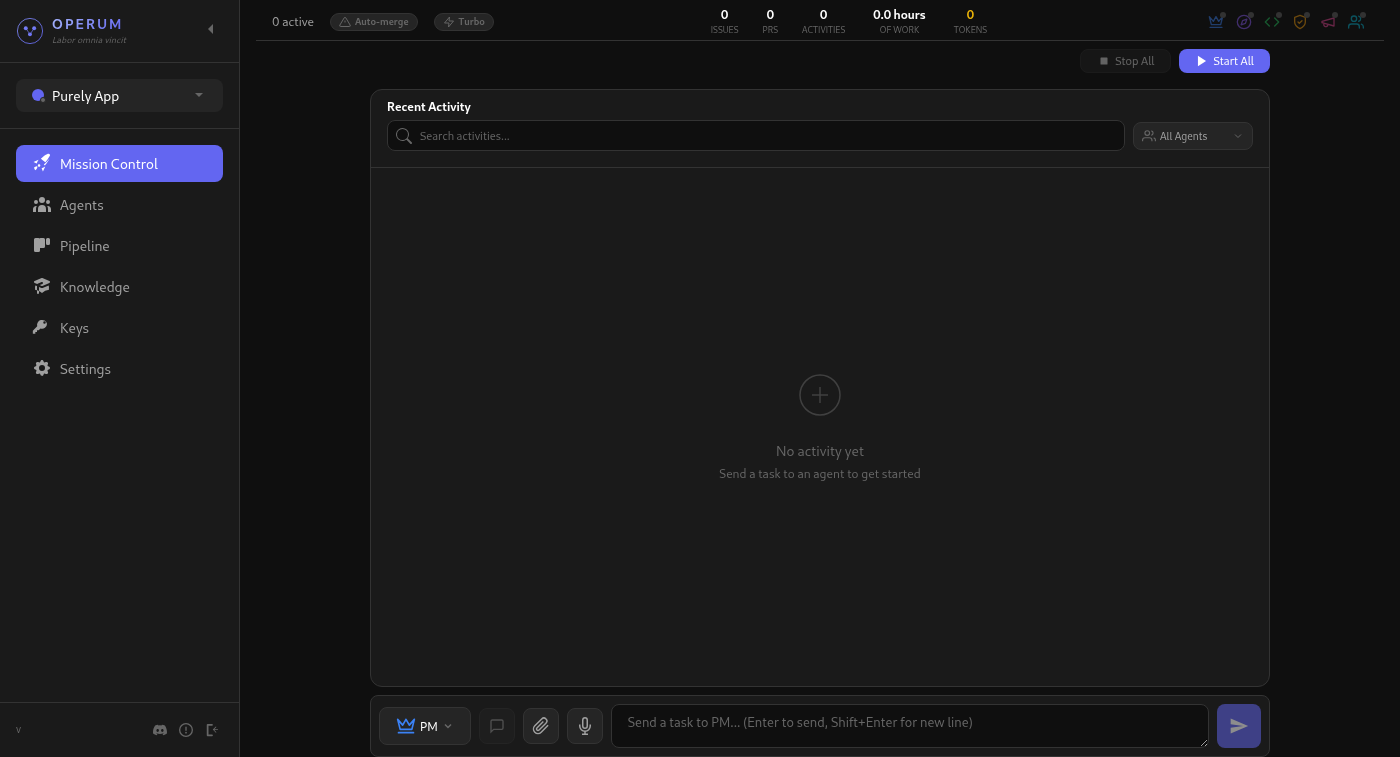The width and height of the screenshot is (1400, 757).
Task: Open the All Agents filter dropdown
Action: (x=1192, y=135)
